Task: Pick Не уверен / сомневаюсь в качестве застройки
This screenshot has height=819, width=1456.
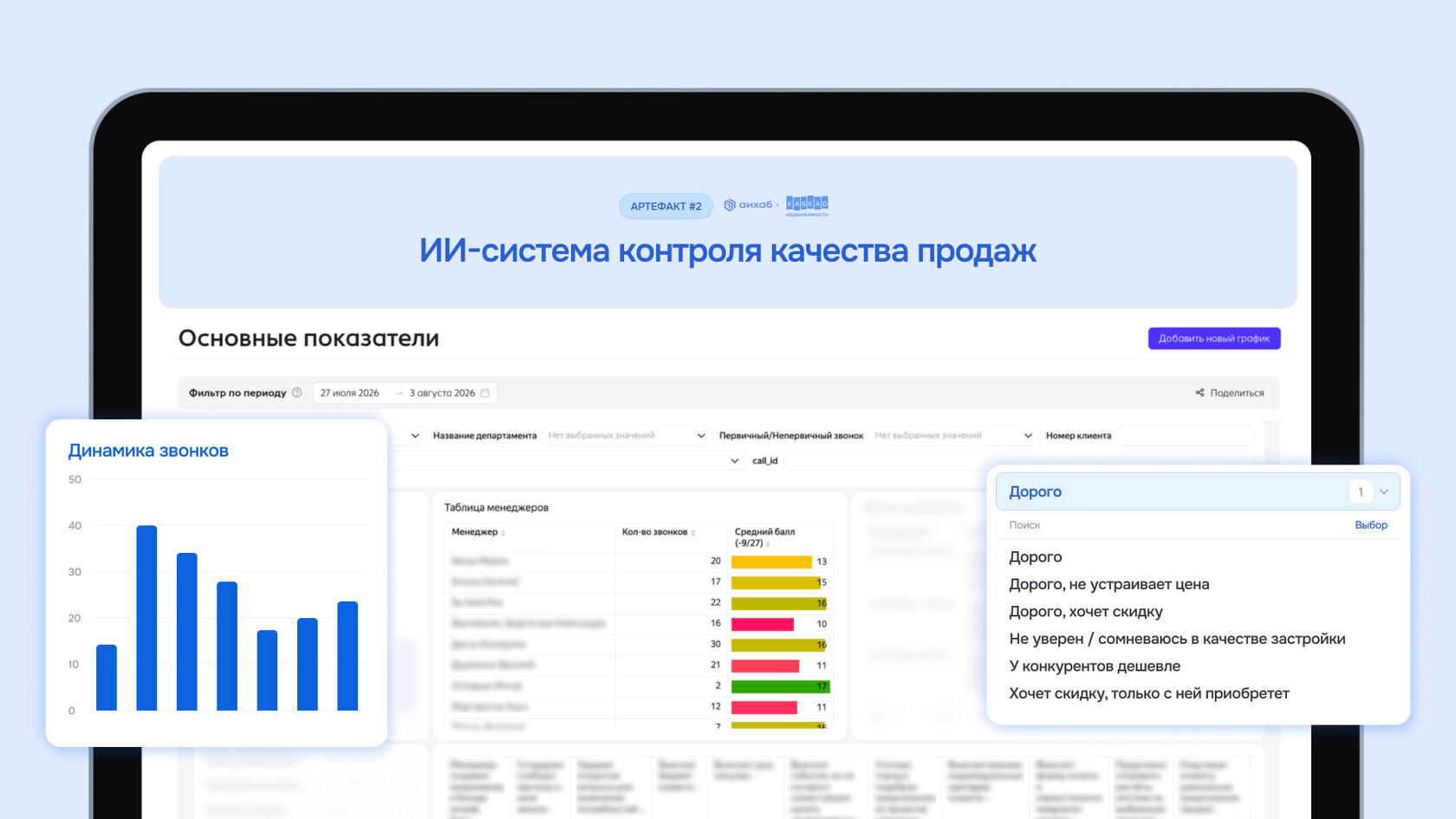Action: click(x=1177, y=639)
